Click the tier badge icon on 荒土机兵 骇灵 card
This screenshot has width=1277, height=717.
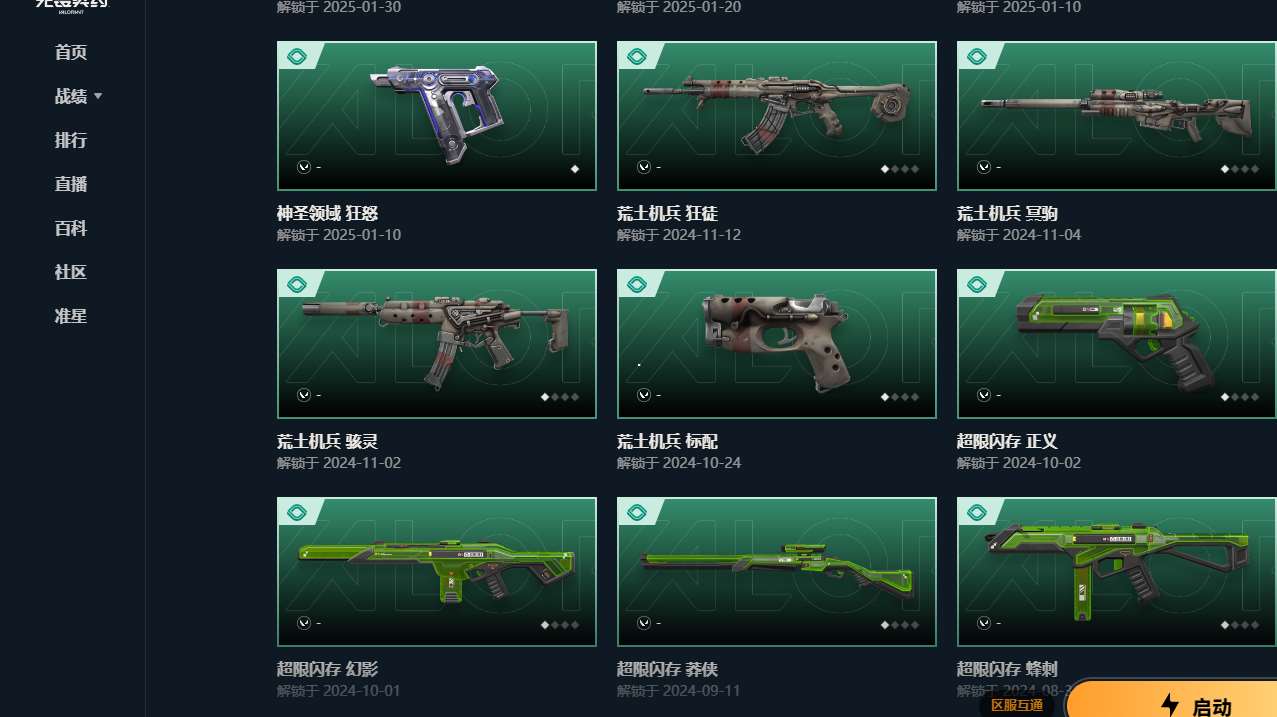click(x=296, y=284)
